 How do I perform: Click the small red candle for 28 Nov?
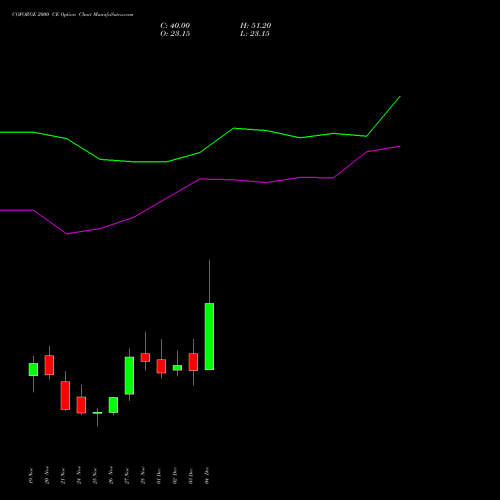point(145,357)
